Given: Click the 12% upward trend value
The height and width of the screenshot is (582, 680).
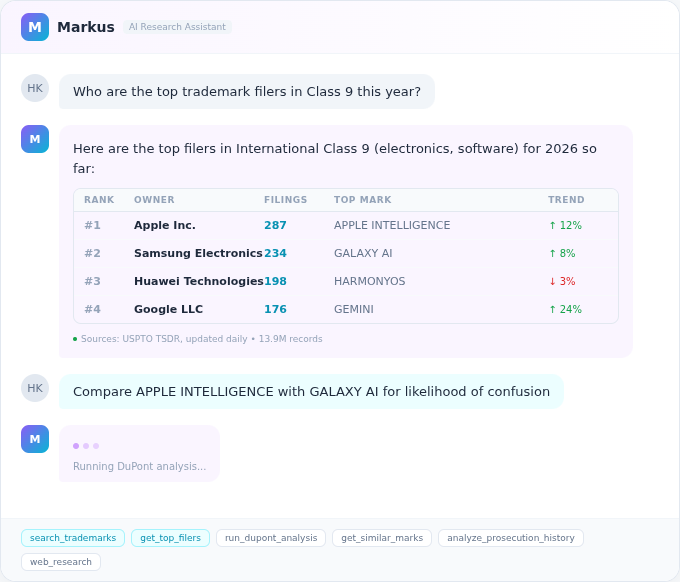Looking at the screenshot, I should (566, 225).
